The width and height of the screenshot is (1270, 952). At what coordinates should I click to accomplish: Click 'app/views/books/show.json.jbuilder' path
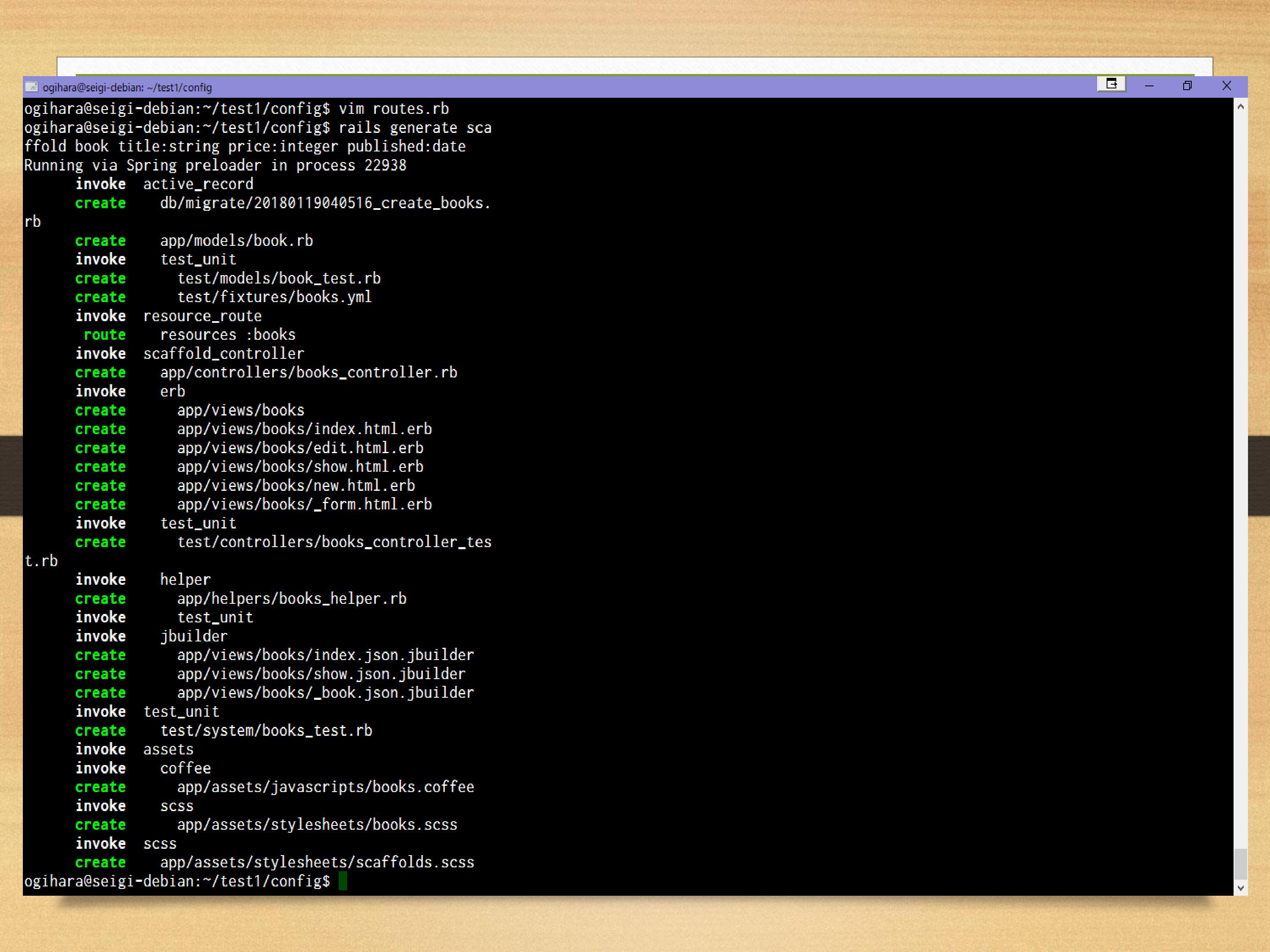pos(321,674)
